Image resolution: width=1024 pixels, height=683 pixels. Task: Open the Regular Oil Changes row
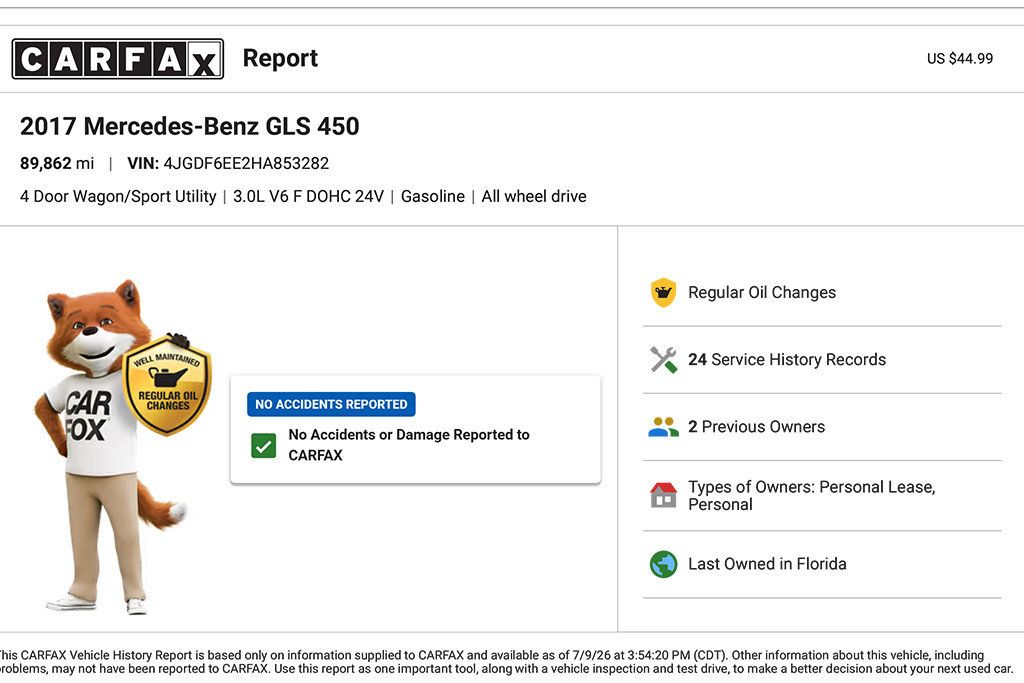click(822, 293)
